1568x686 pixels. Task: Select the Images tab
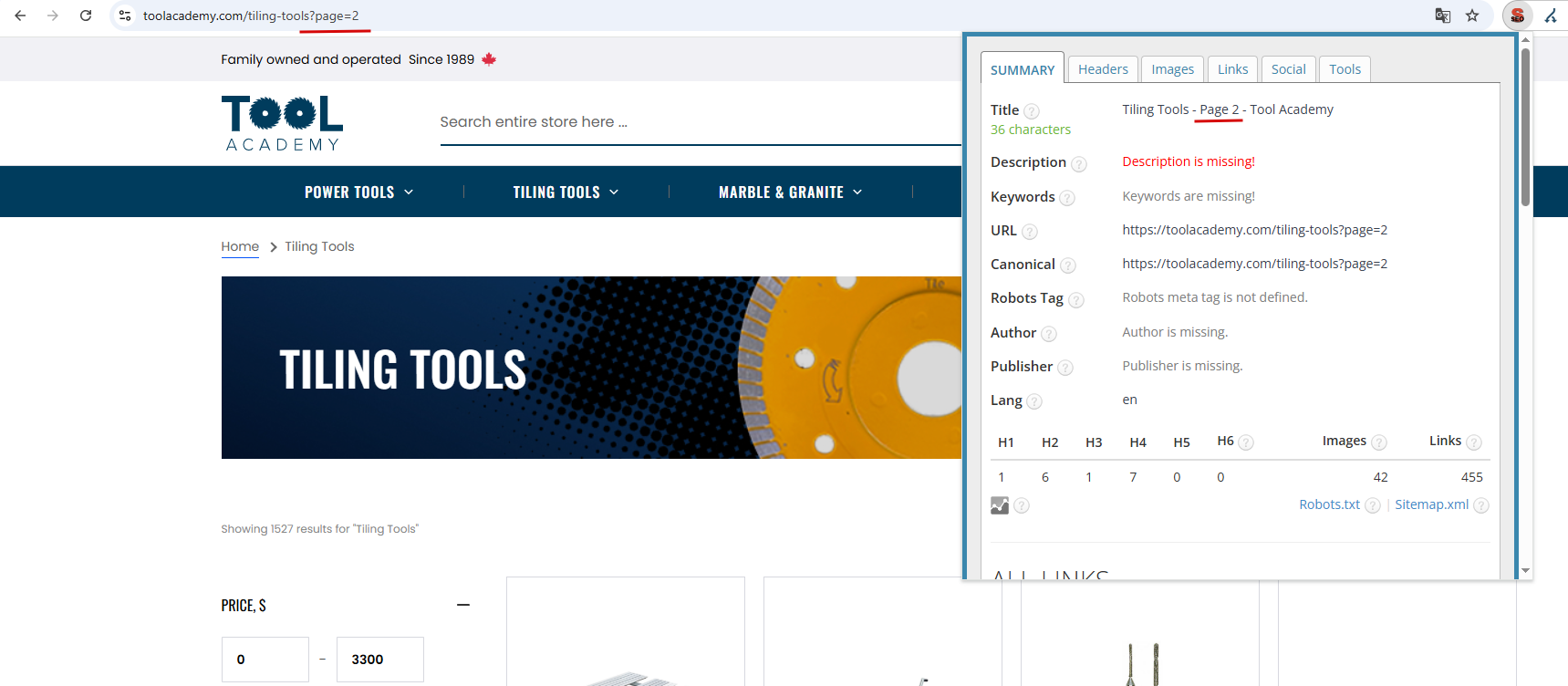pos(1172,69)
